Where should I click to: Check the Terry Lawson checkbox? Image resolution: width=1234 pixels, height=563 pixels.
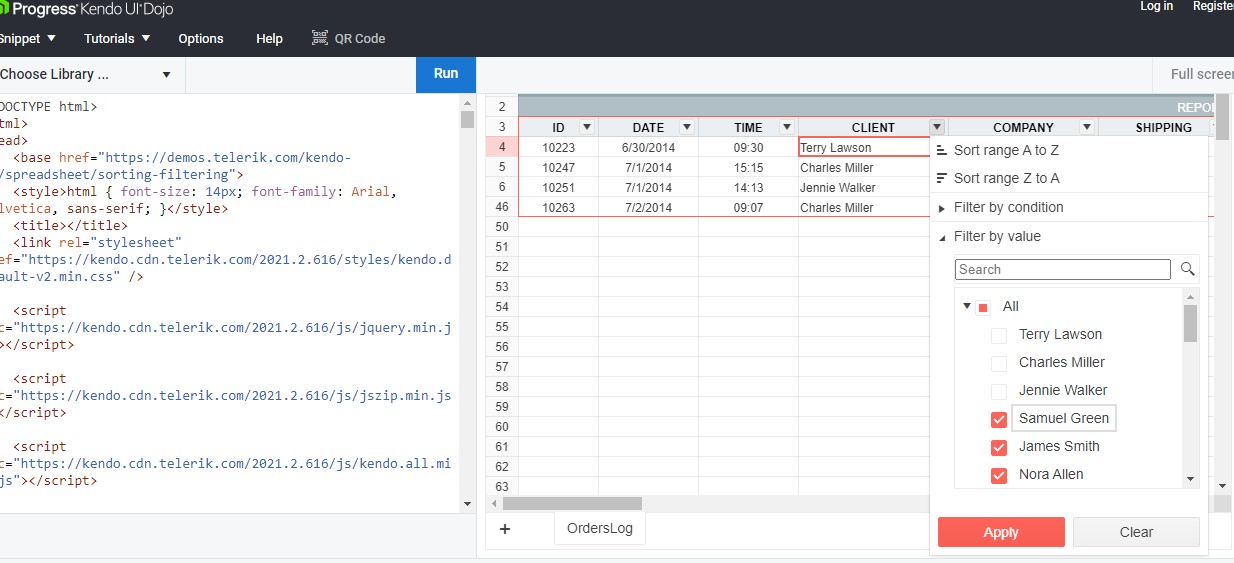[x=998, y=335]
